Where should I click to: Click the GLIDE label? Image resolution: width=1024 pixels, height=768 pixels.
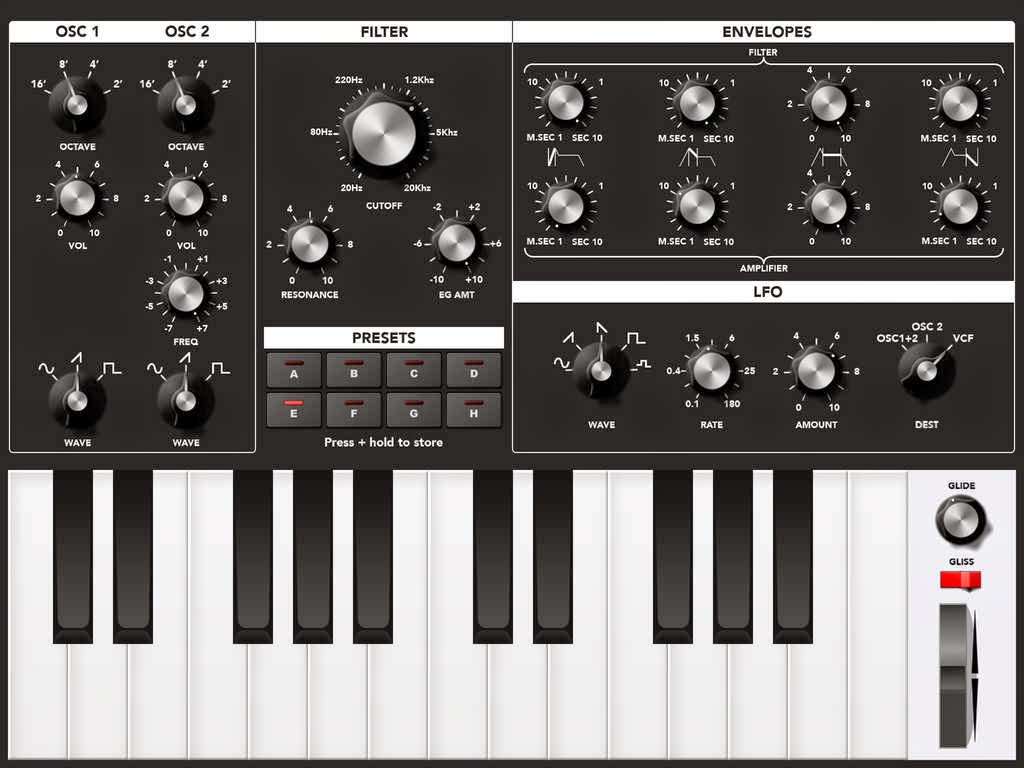click(961, 486)
